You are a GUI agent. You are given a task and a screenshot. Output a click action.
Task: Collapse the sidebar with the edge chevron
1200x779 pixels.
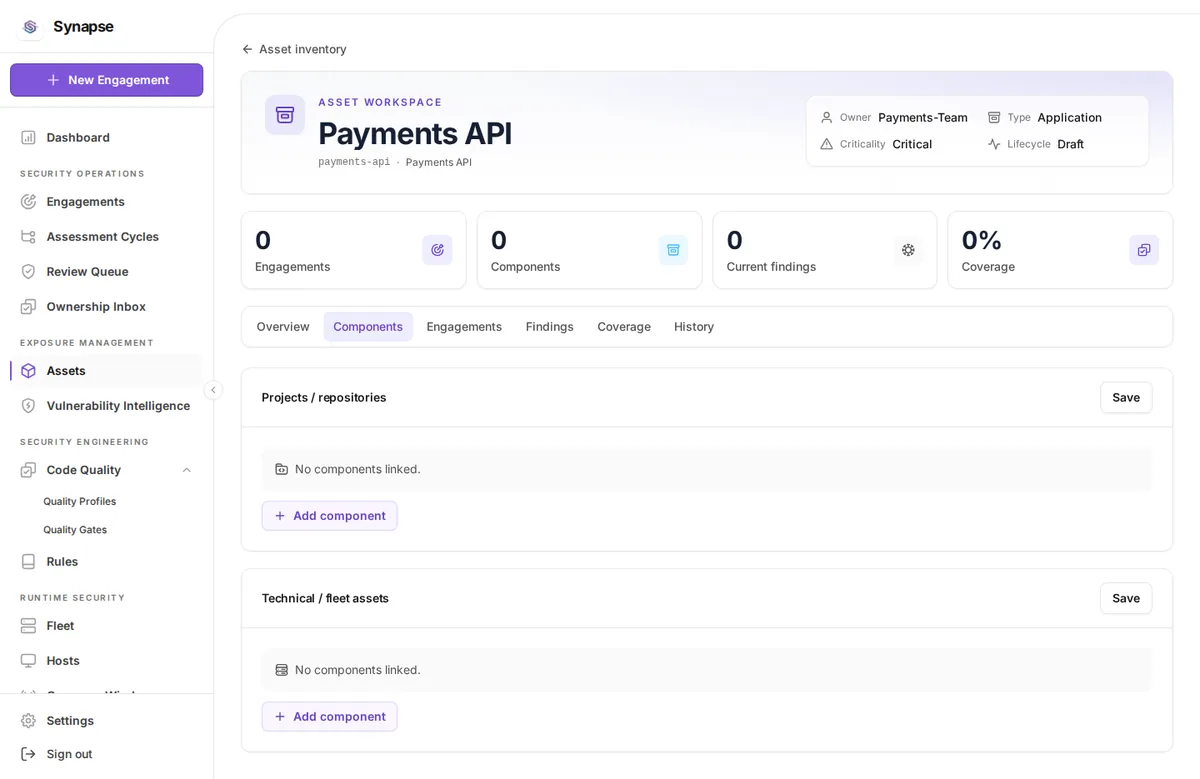[213, 390]
